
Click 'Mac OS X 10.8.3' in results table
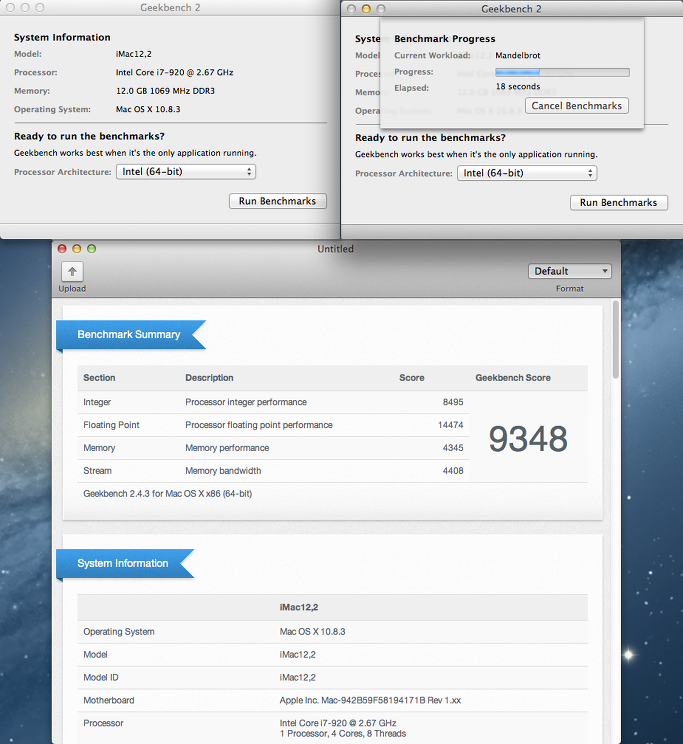(x=312, y=632)
